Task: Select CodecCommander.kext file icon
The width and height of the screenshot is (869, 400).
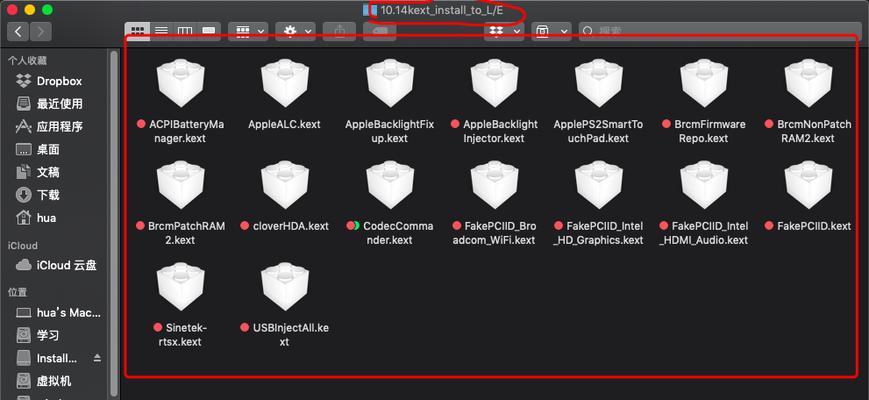Action: [x=390, y=185]
